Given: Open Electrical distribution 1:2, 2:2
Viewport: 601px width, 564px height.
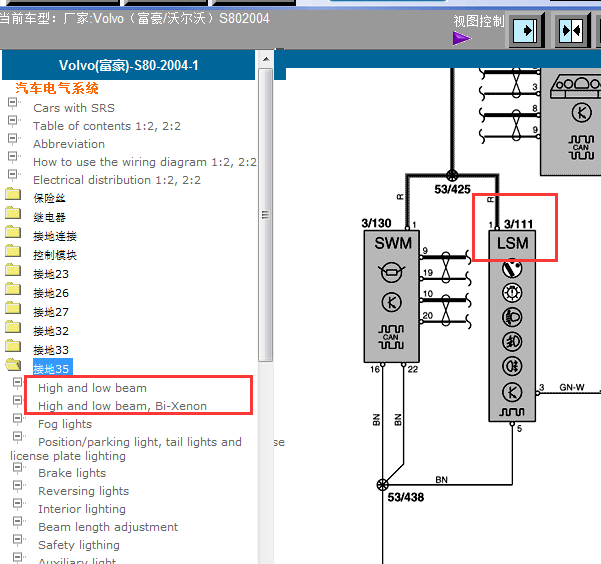Looking at the screenshot, I should (x=117, y=180).
